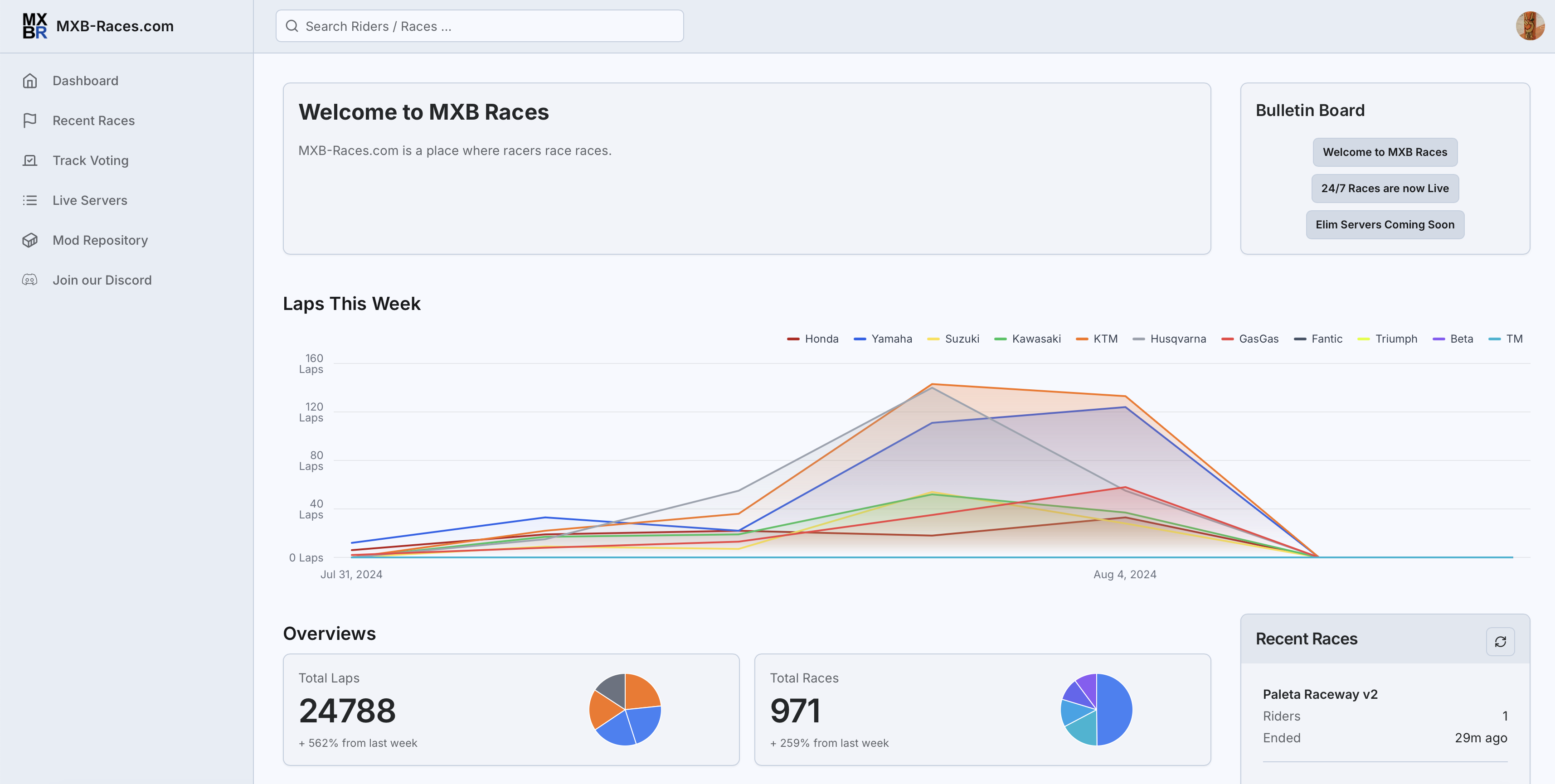The height and width of the screenshot is (784, 1555).
Task: Open the user avatar in top corner
Action: pyautogui.click(x=1530, y=26)
